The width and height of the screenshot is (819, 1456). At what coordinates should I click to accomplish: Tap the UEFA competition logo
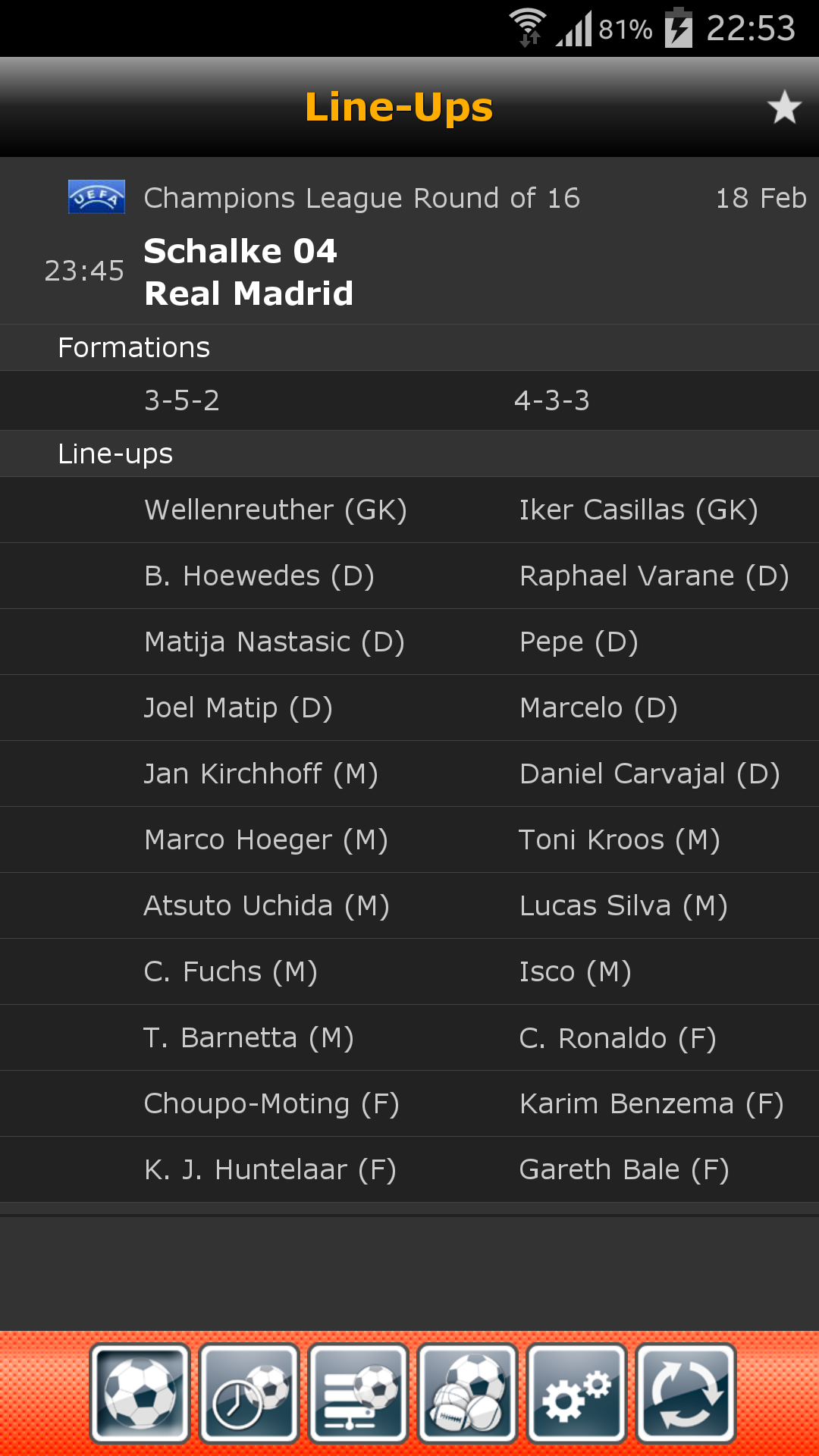pyautogui.click(x=96, y=197)
